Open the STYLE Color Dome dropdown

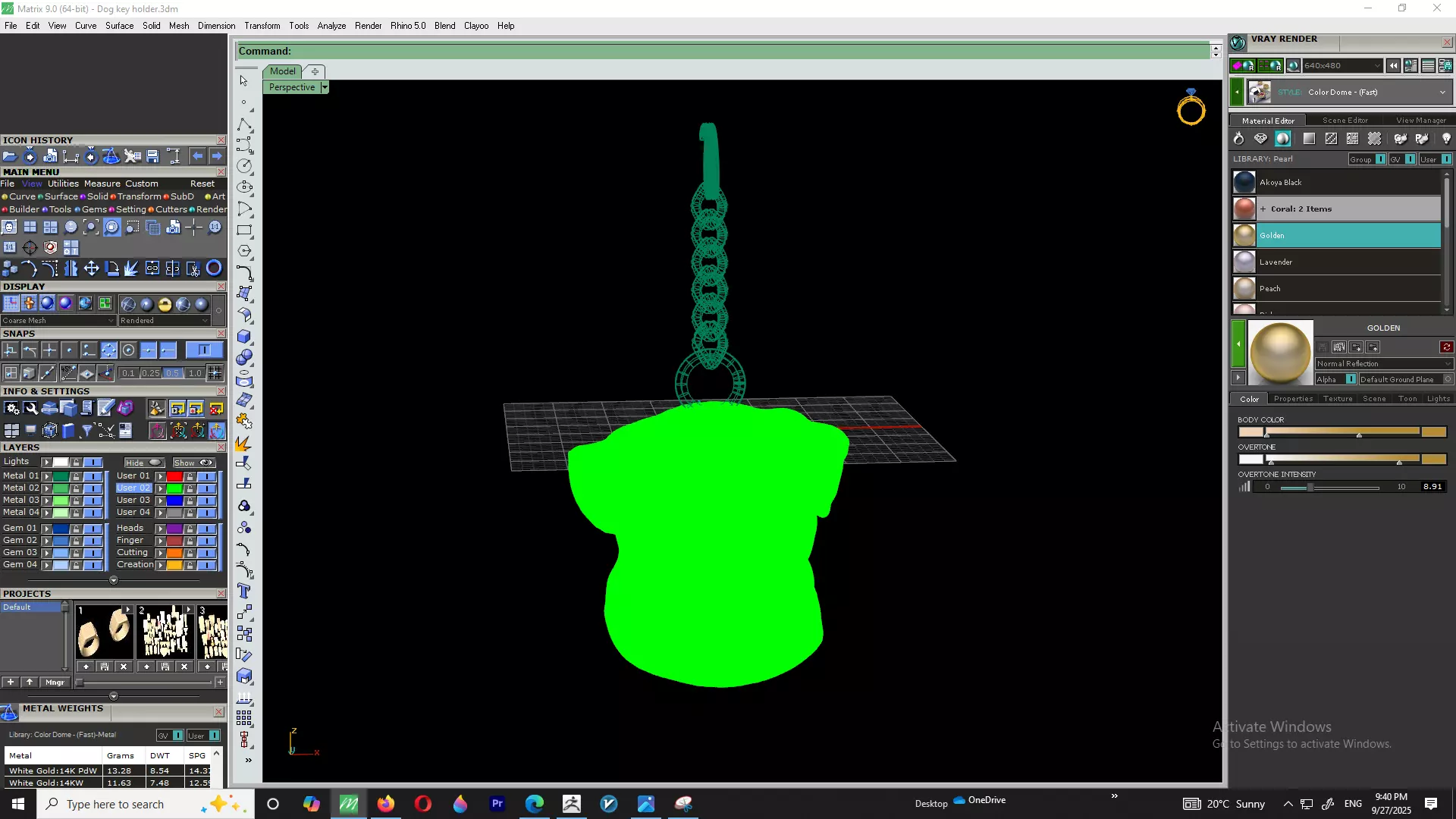(1442, 93)
